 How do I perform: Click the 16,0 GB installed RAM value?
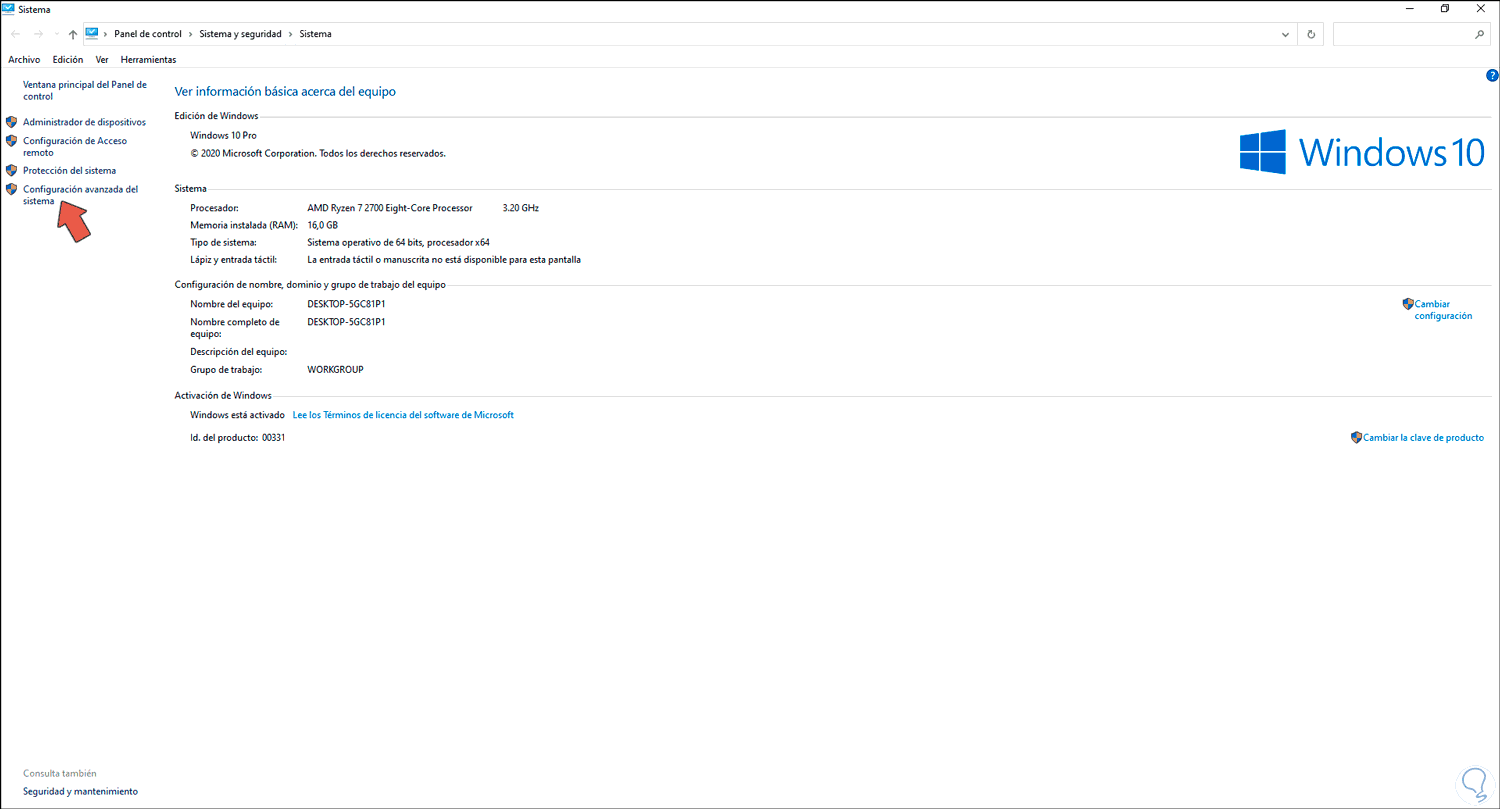tap(323, 226)
